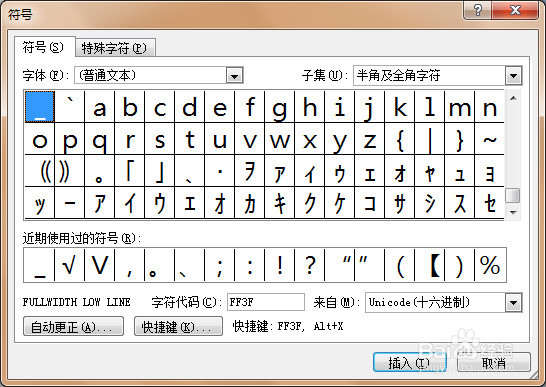Select the grave accent symbol in the grid
The width and height of the screenshot is (546, 387).
click(70, 107)
